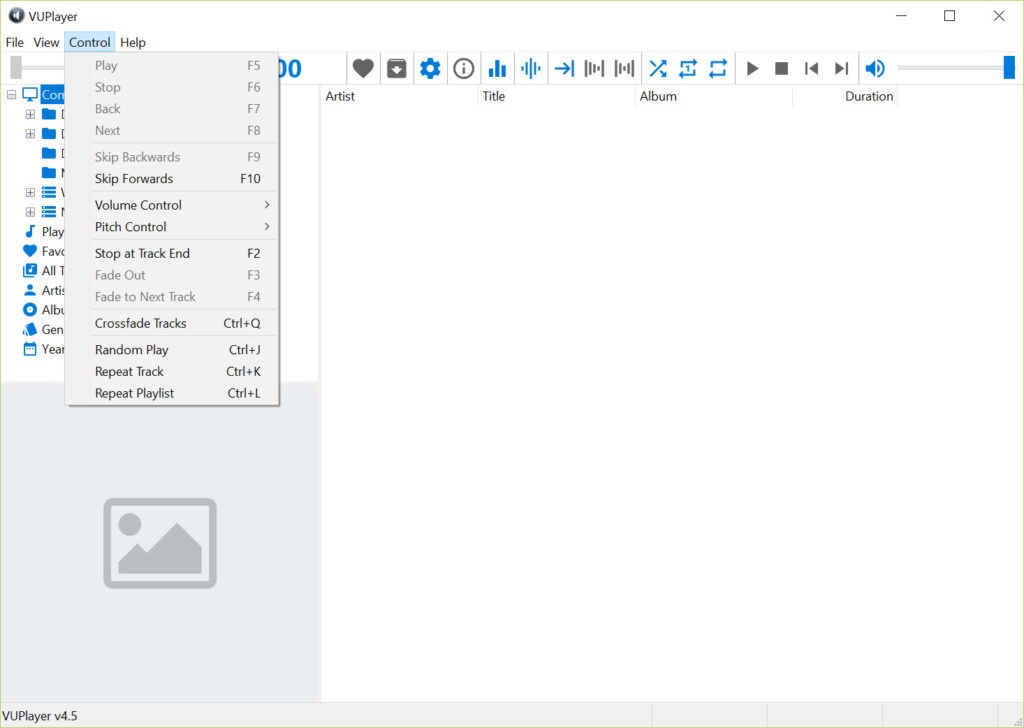Click the track information (i) toolbar icon
This screenshot has width=1024, height=728.
(463, 68)
